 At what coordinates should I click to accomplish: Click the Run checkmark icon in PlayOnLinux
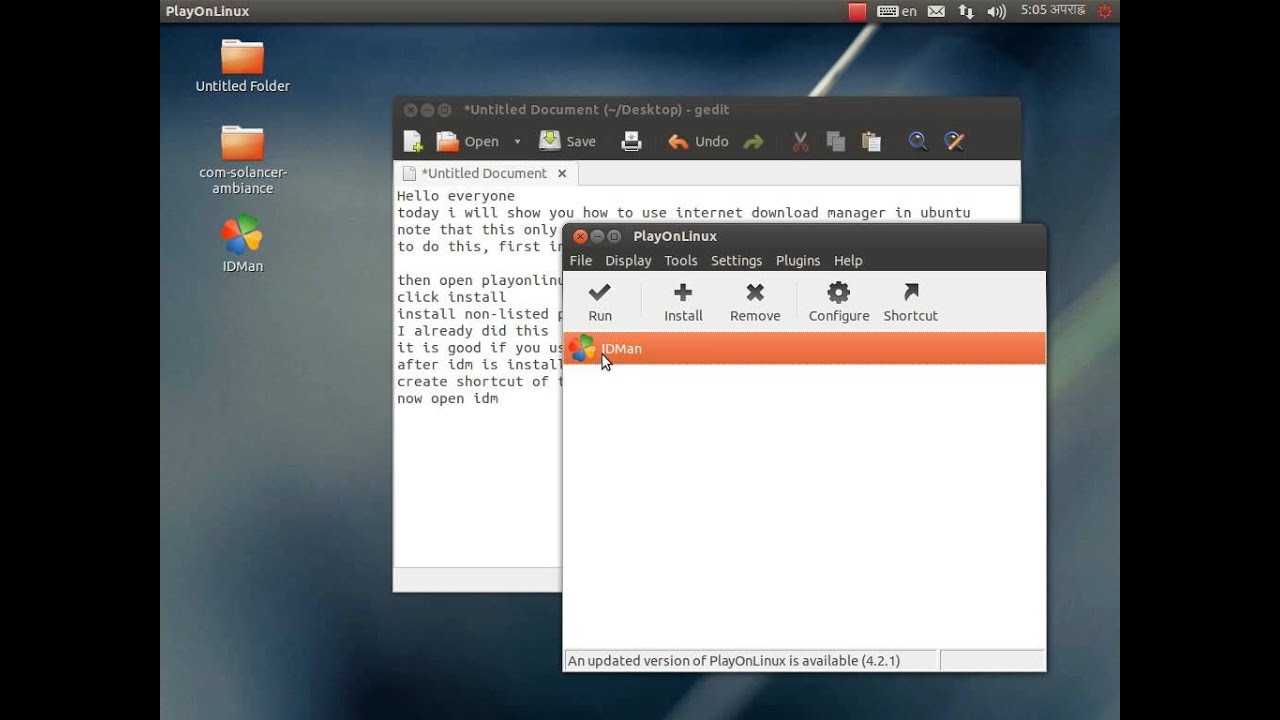coord(600,293)
